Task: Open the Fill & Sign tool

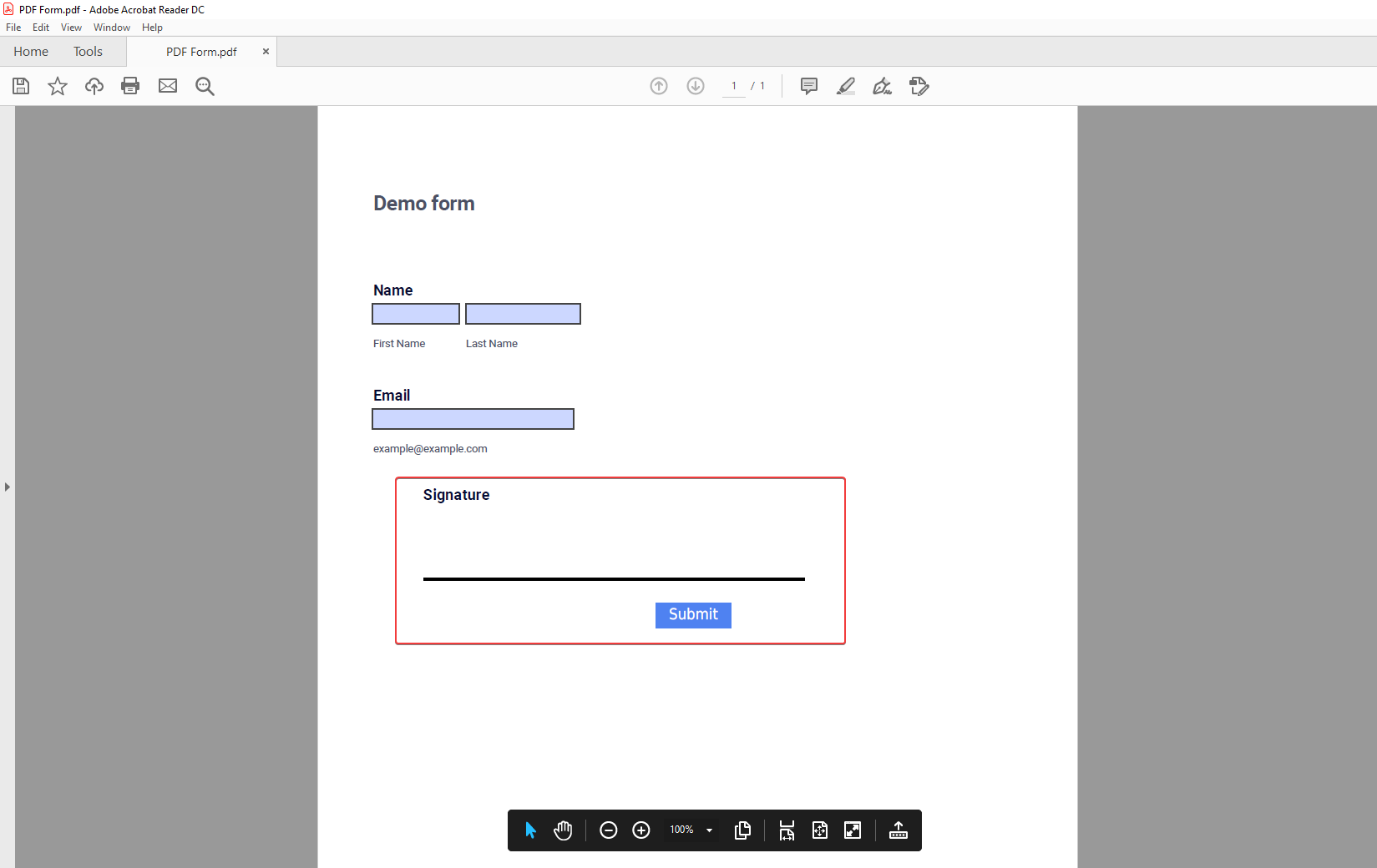Action: click(882, 86)
